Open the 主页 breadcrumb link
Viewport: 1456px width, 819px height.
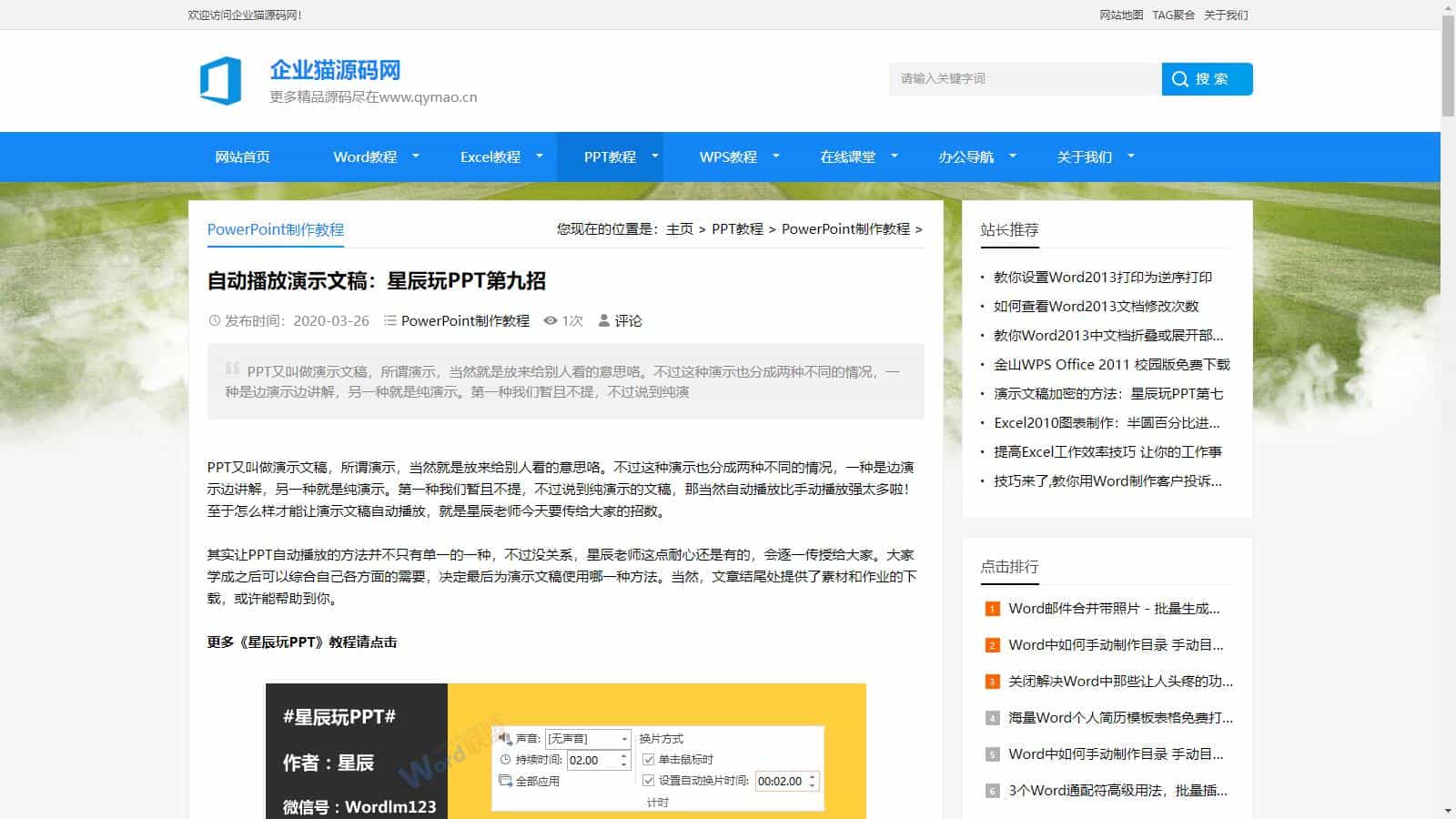pyautogui.click(x=677, y=229)
